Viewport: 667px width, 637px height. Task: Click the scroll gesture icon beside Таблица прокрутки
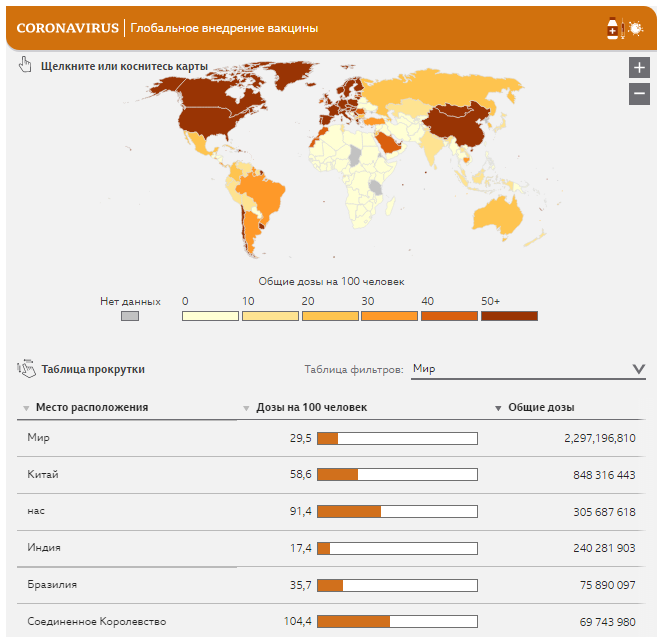click(26, 368)
